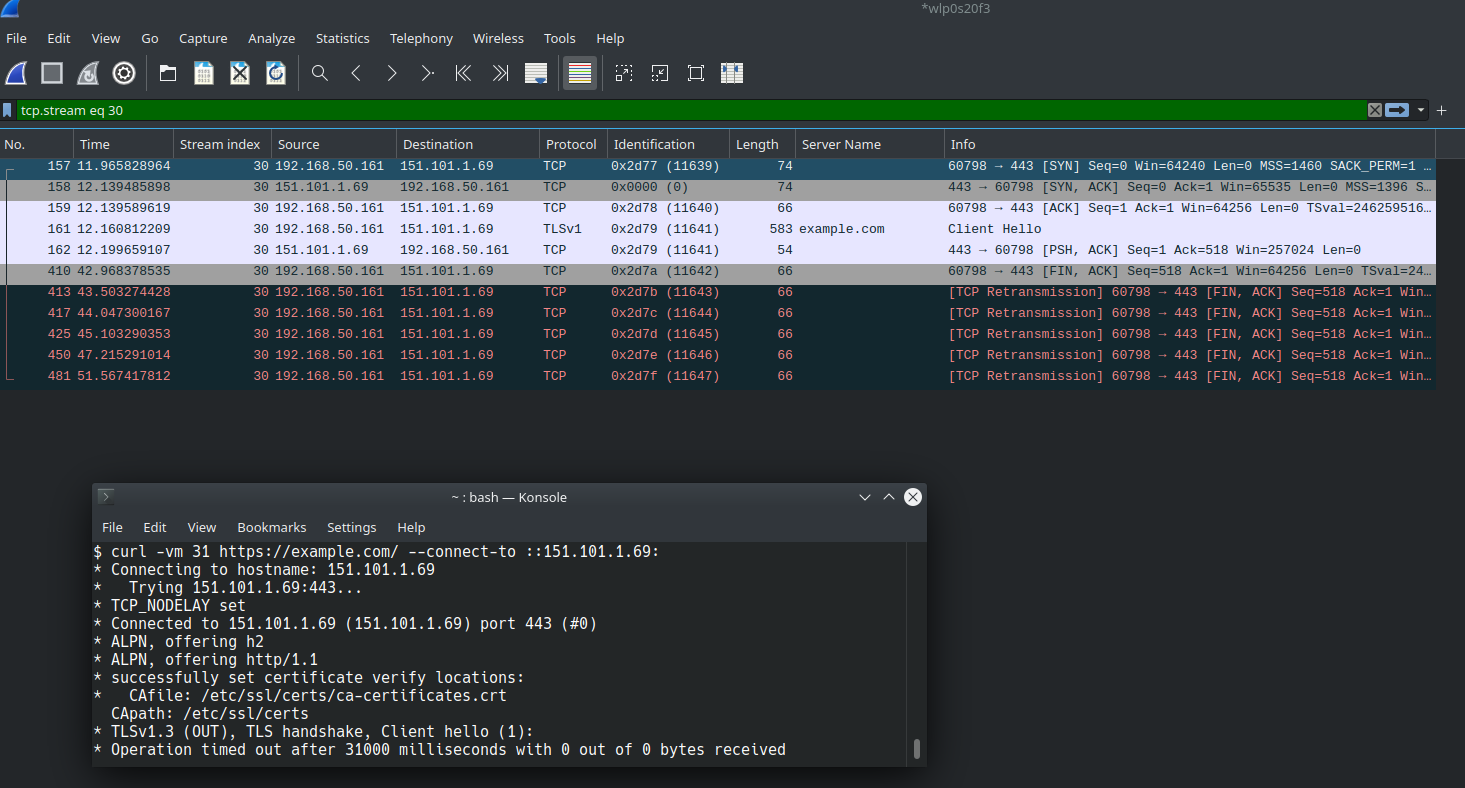
Task: Apply the display filter arrow button
Action: click(1397, 110)
